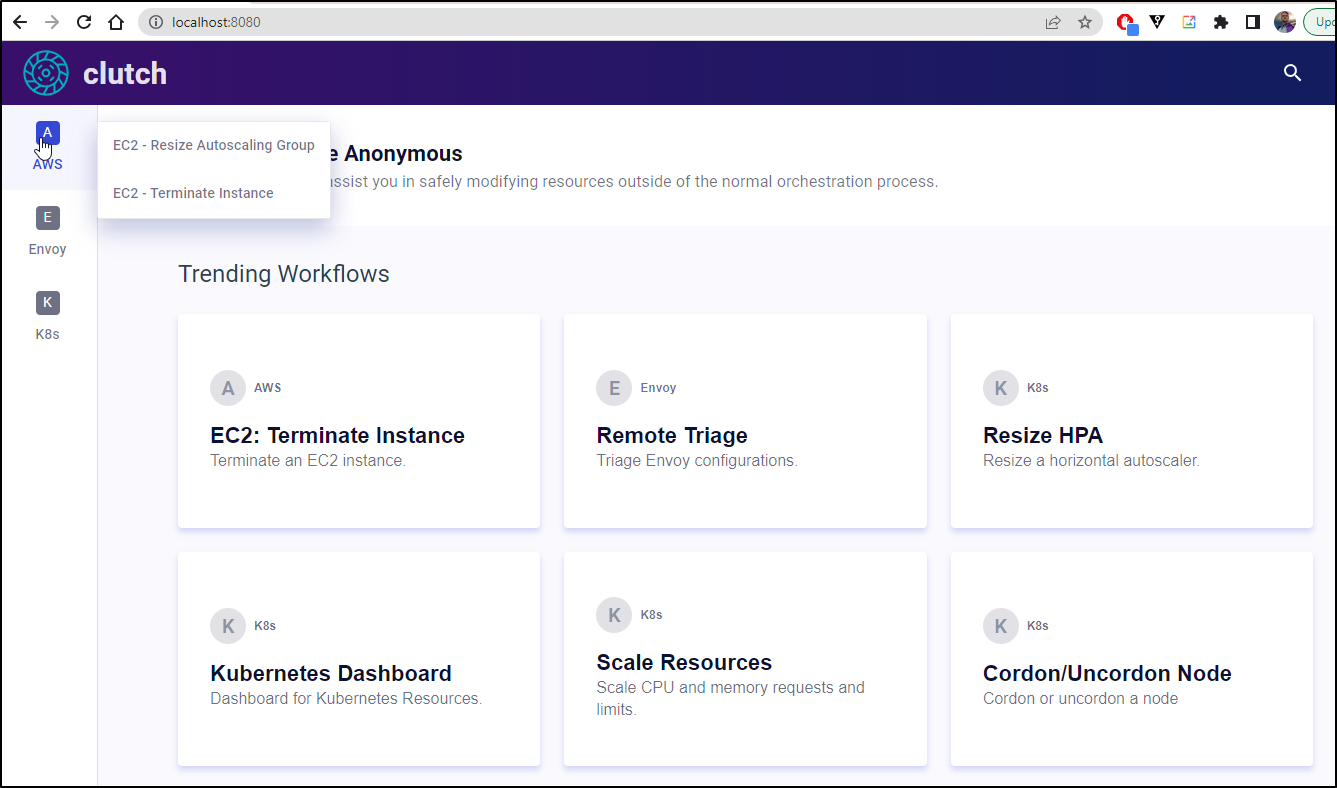1337x788 pixels.
Task: Click the A avatar on EC2 Terminate card
Action: click(x=228, y=388)
